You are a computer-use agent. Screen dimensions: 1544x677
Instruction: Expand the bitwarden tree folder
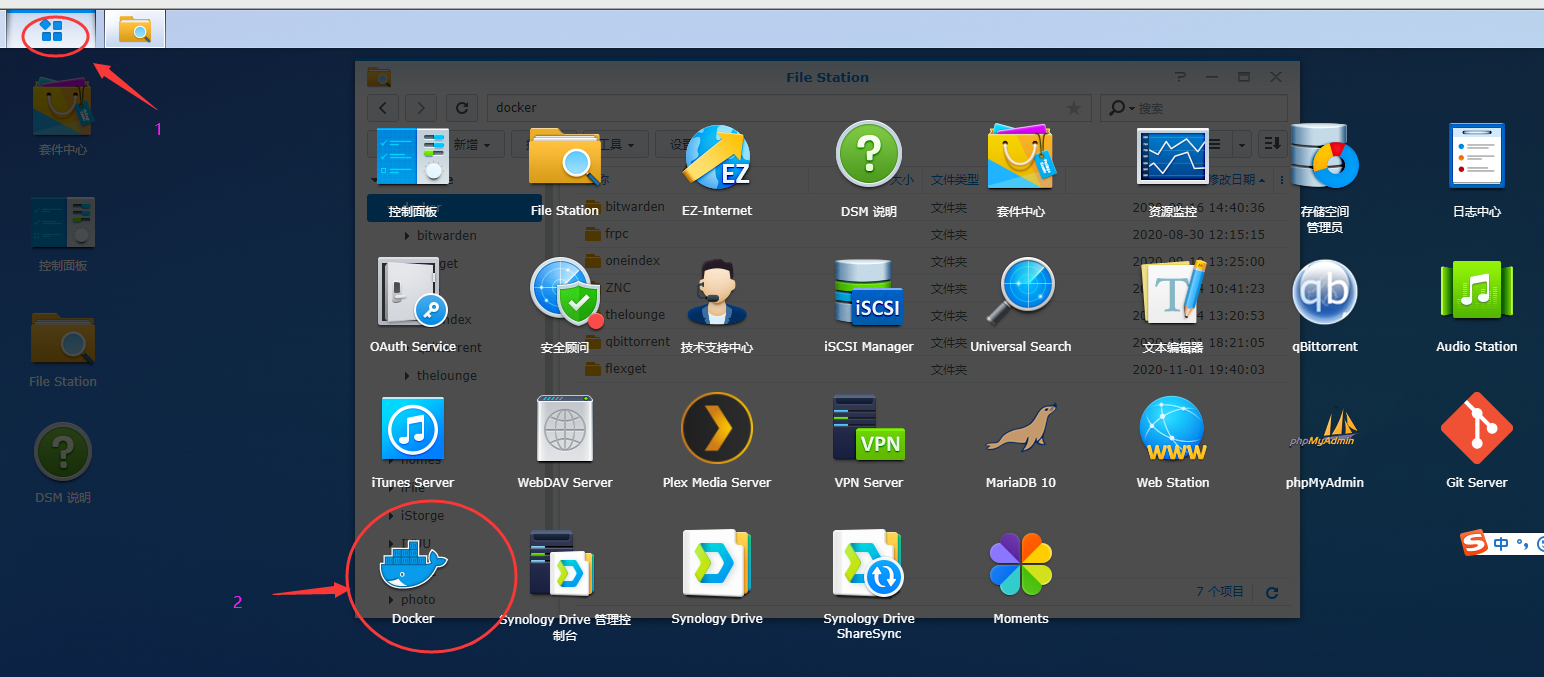click(x=407, y=236)
